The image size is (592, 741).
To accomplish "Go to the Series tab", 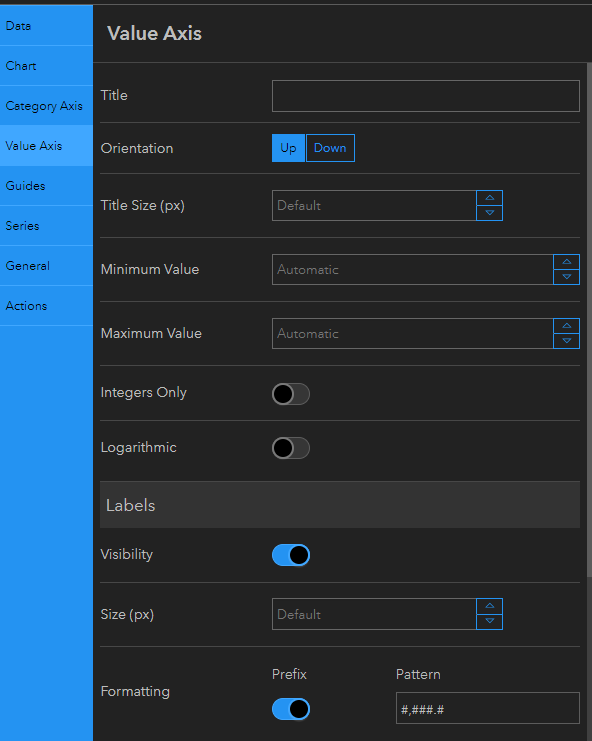I will [x=46, y=225].
